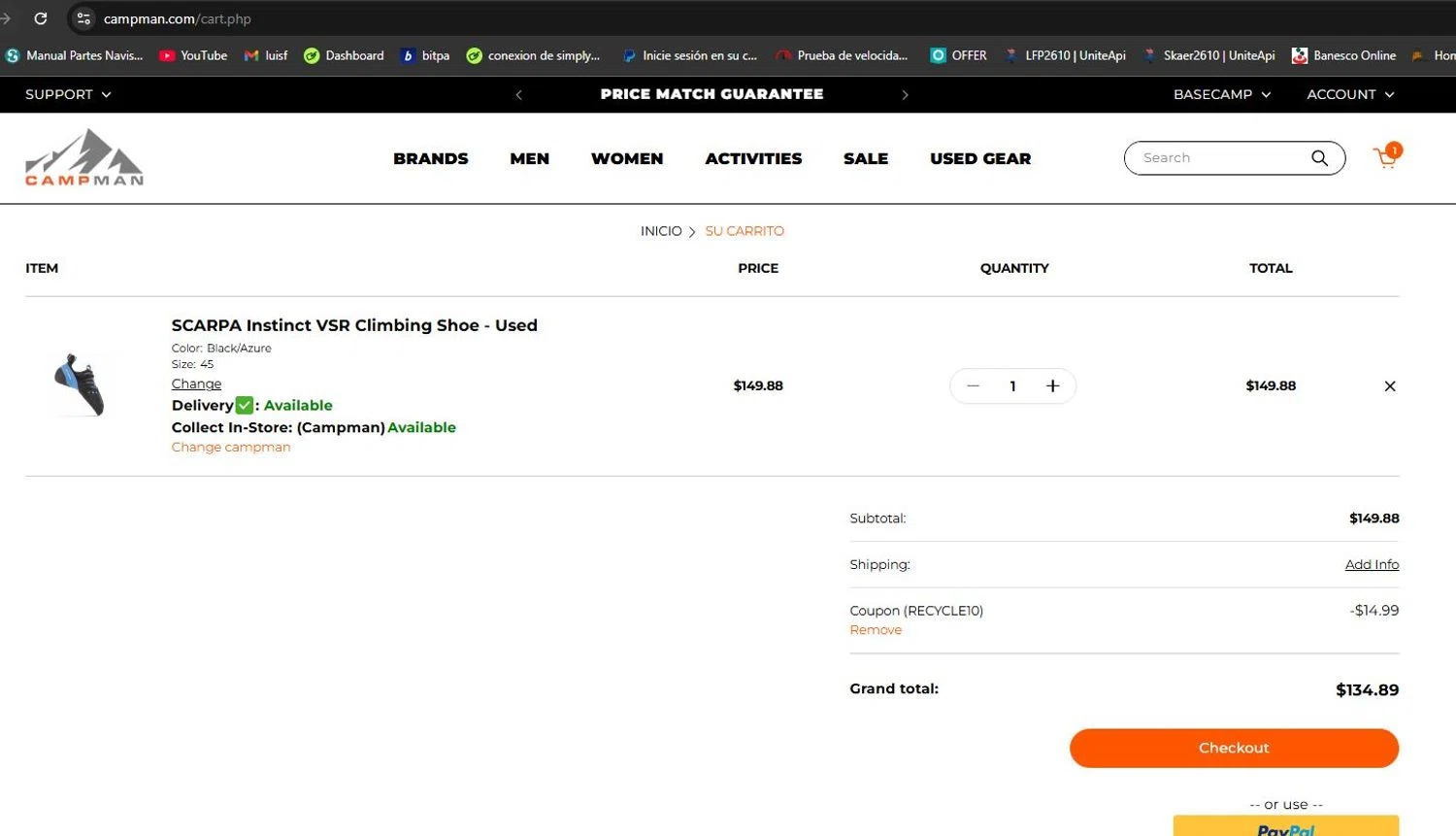Screen dimensions: 1456x836
Task: Show previous promo banner message
Action: click(x=519, y=95)
